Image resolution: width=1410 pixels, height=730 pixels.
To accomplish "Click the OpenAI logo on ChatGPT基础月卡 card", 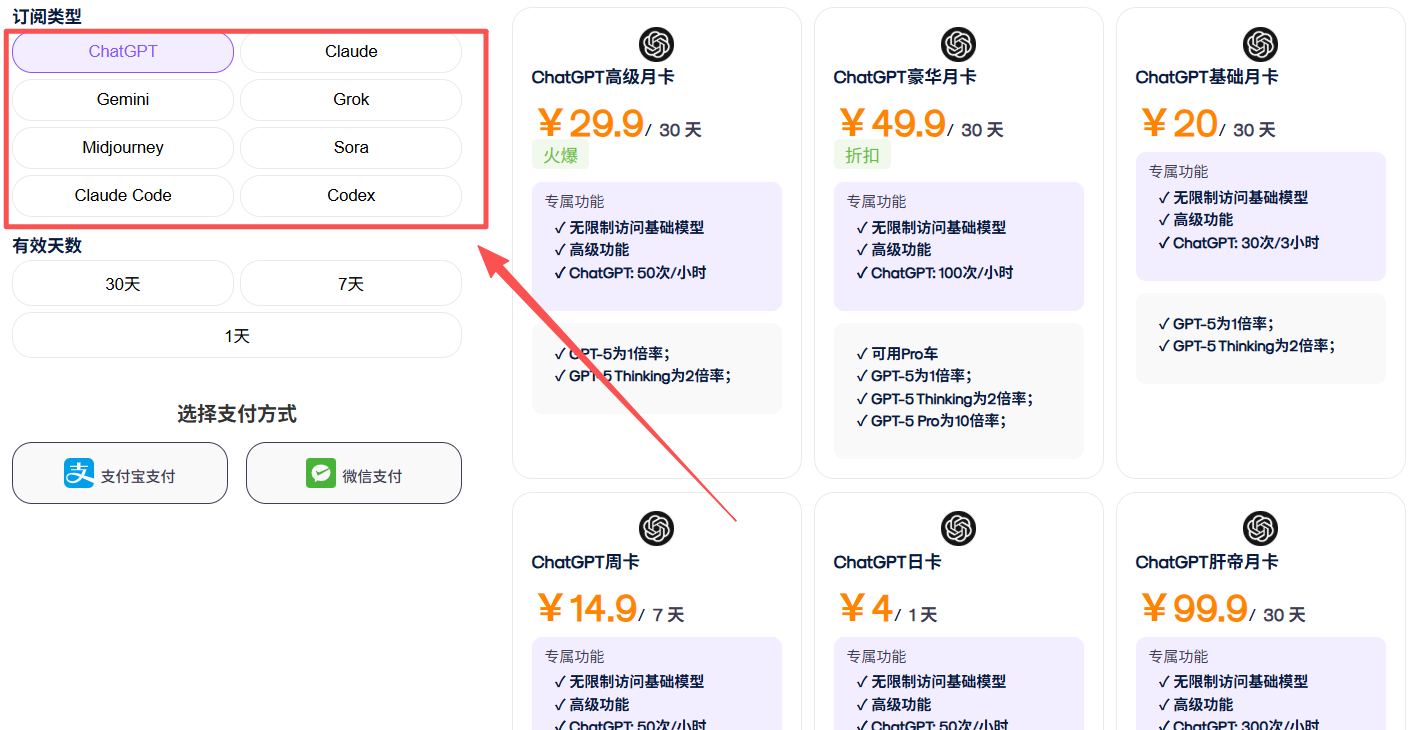I will point(1260,45).
